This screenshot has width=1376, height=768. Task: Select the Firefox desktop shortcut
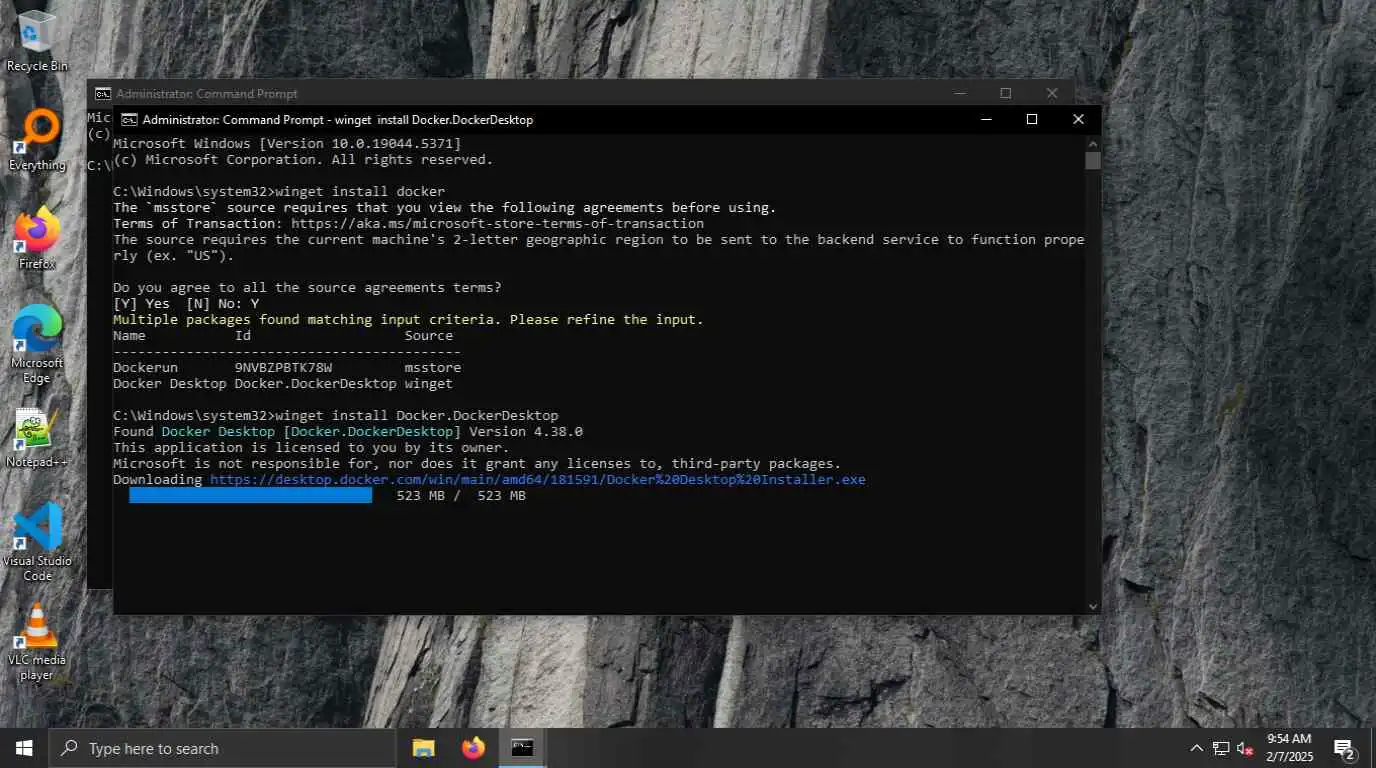37,239
